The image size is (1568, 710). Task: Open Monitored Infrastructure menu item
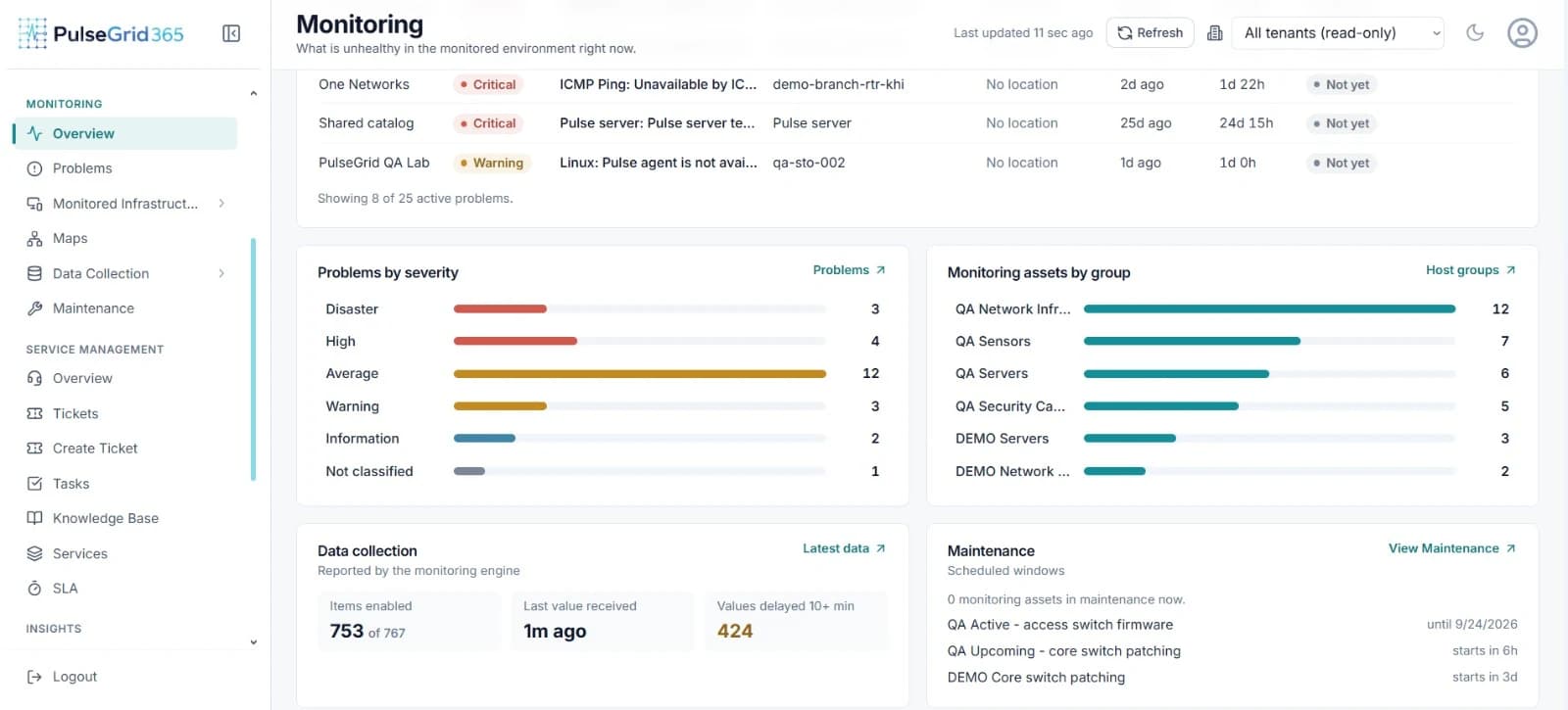coord(125,204)
